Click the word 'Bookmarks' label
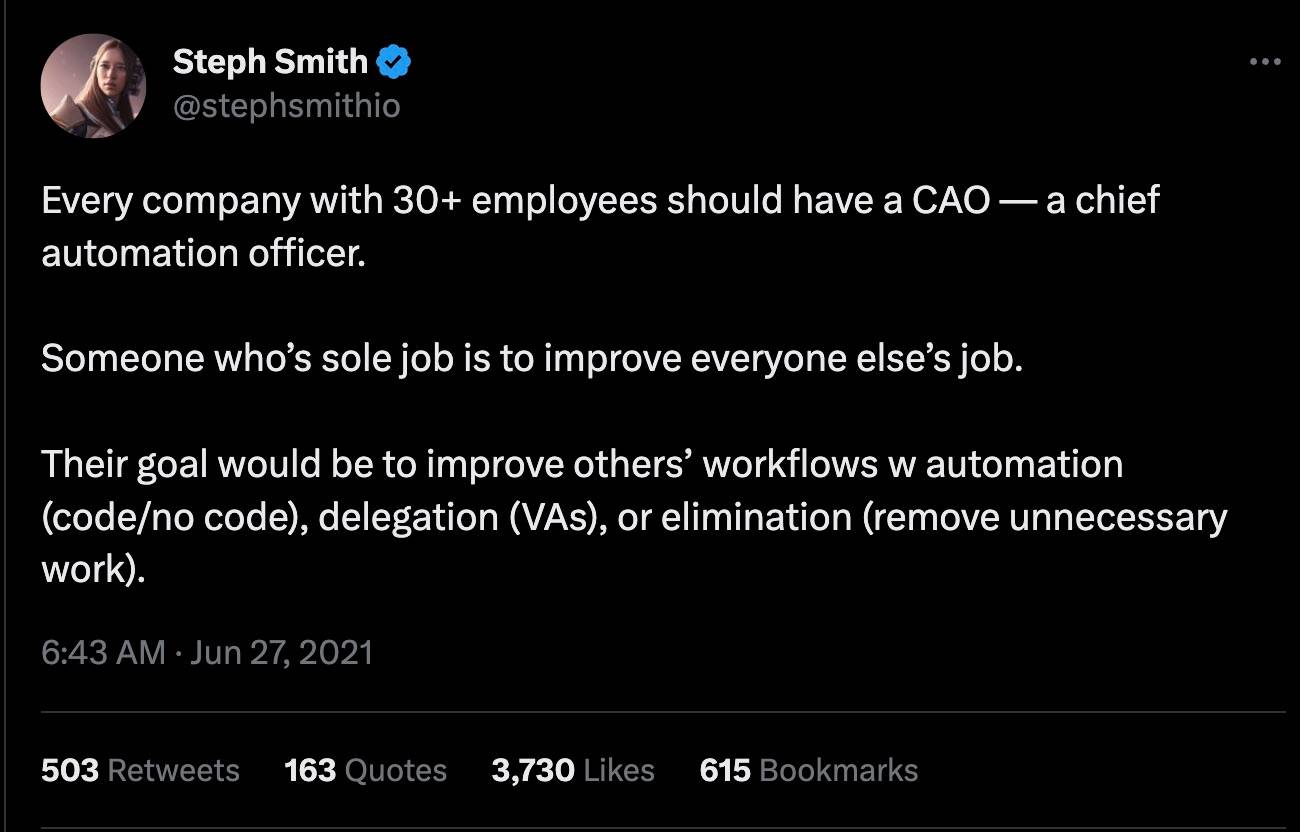This screenshot has width=1300, height=832. [839, 770]
